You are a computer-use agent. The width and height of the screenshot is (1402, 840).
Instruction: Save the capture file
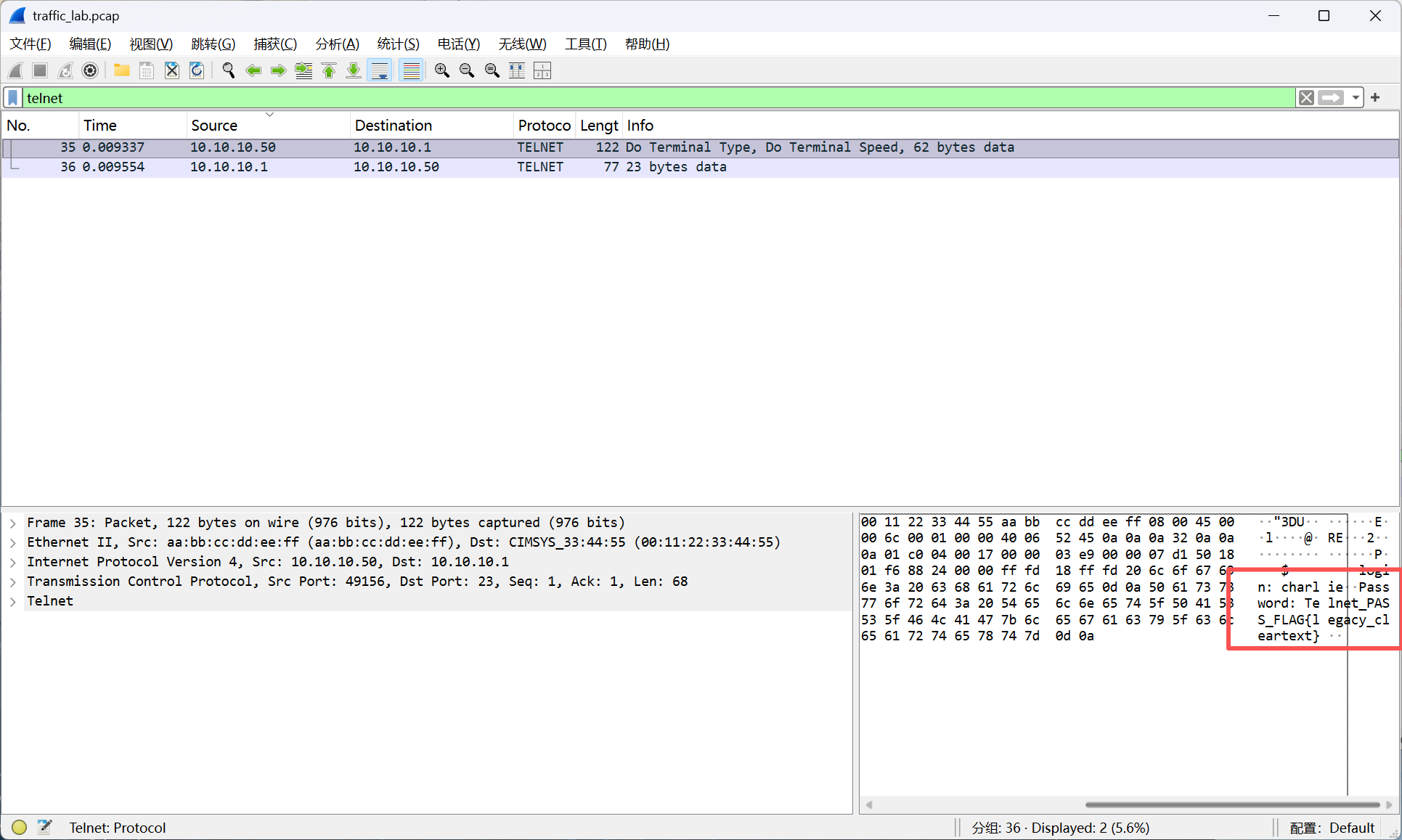(x=147, y=70)
